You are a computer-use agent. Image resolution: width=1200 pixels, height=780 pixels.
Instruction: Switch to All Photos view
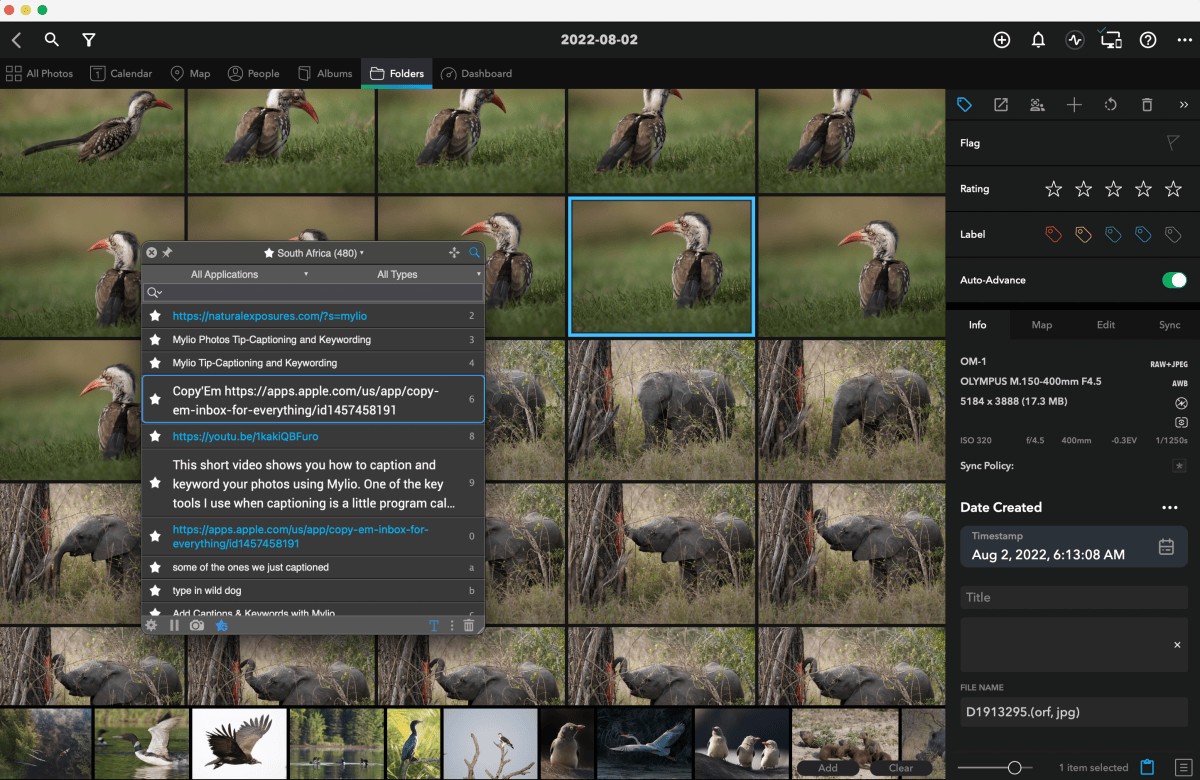click(40, 73)
